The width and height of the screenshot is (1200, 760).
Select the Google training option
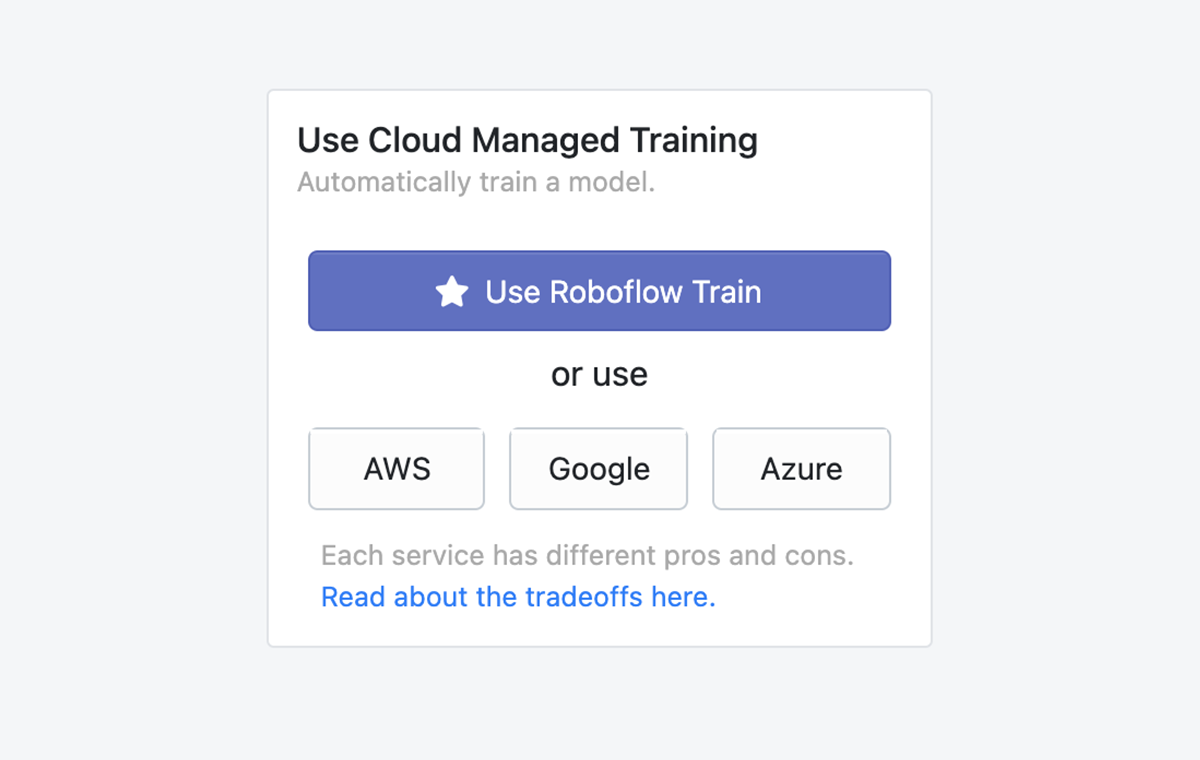[599, 469]
